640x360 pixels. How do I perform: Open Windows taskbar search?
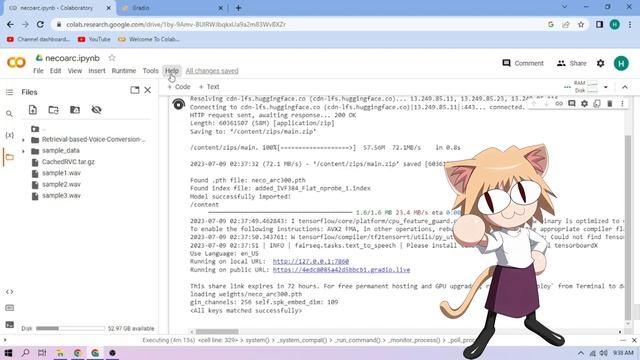click(x=25, y=353)
